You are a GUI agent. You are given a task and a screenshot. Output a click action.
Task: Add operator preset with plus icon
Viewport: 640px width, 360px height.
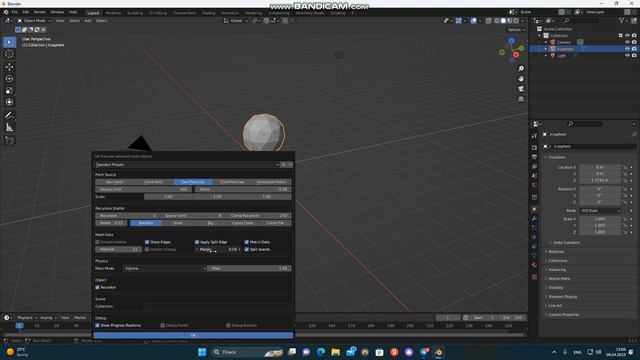[283, 164]
